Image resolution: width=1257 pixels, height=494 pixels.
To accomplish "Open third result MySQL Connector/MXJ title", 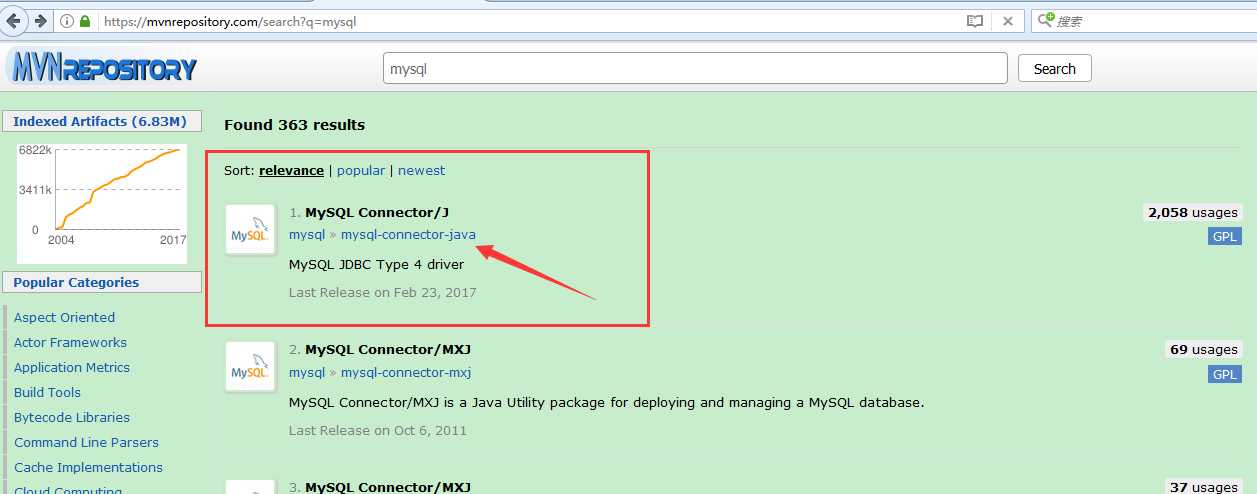I will point(388,487).
